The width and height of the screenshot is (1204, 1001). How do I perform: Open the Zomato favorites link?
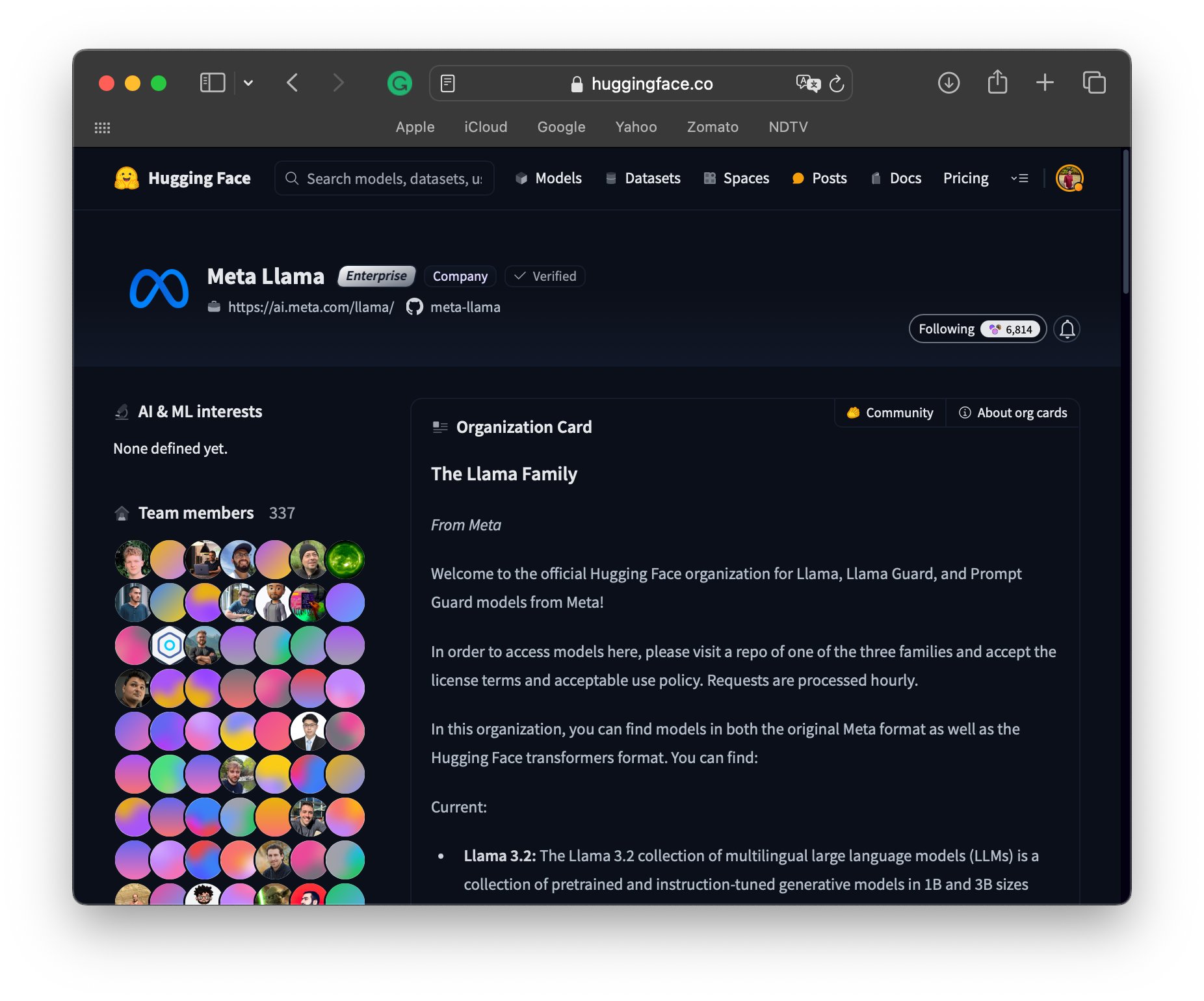tap(713, 127)
